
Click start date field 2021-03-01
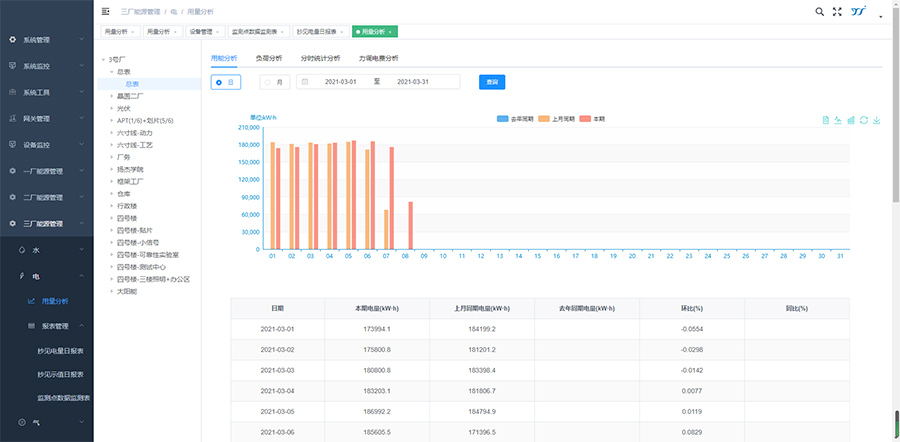pos(340,82)
